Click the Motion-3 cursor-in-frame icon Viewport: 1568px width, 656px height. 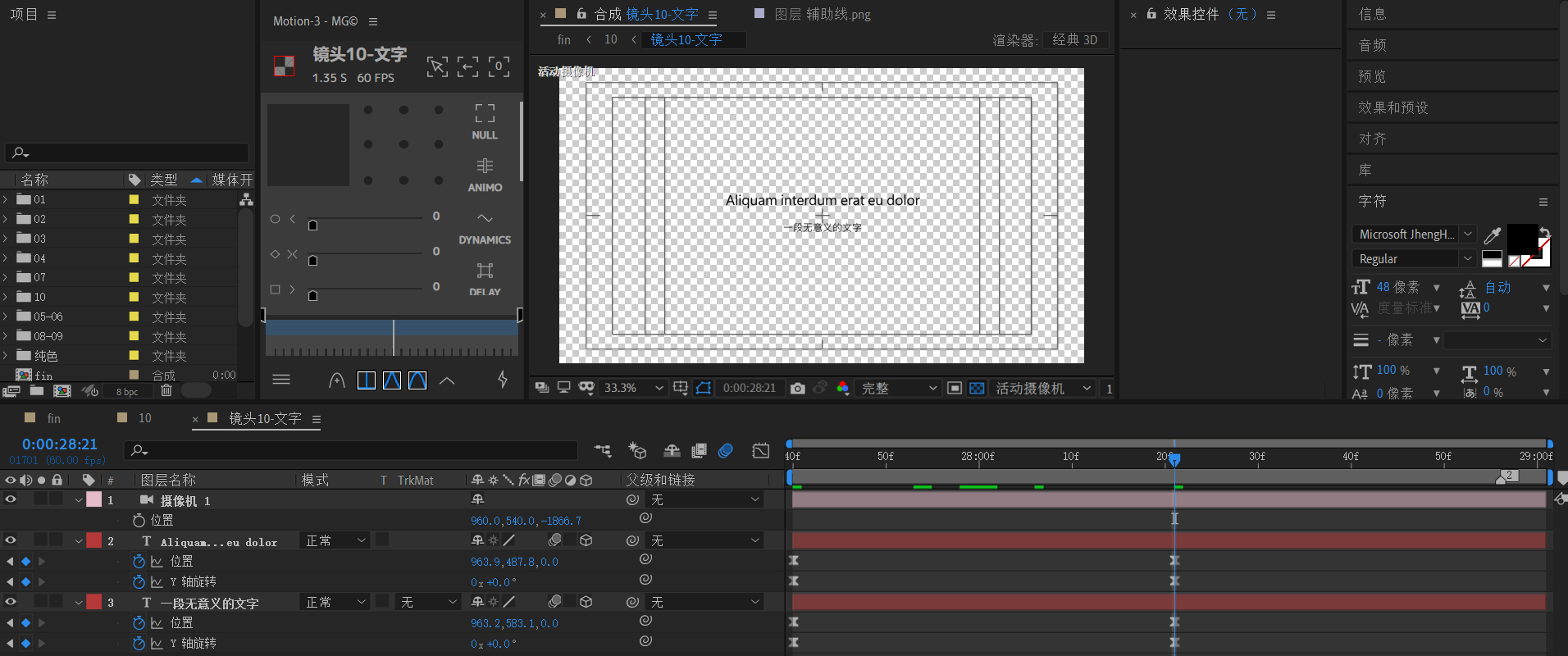click(x=437, y=66)
